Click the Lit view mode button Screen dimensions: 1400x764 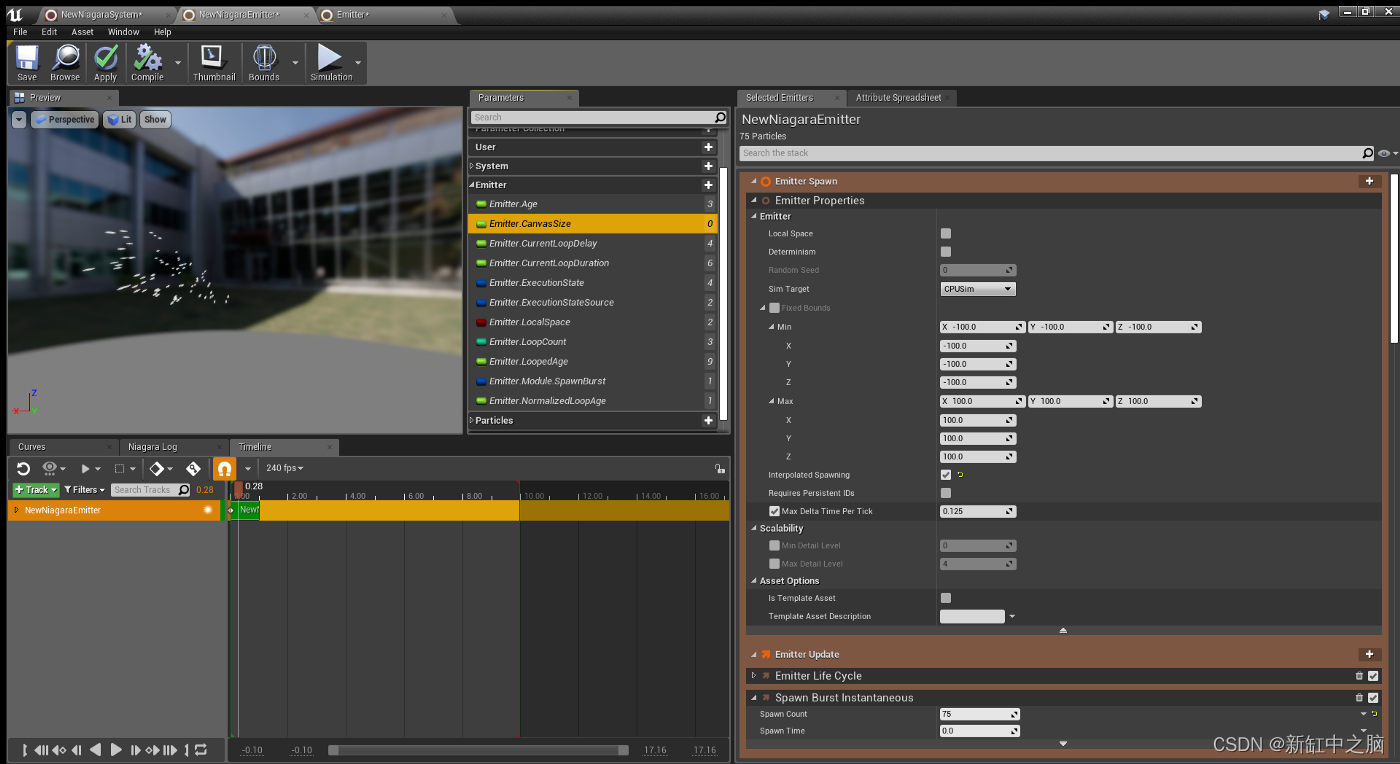(120, 119)
